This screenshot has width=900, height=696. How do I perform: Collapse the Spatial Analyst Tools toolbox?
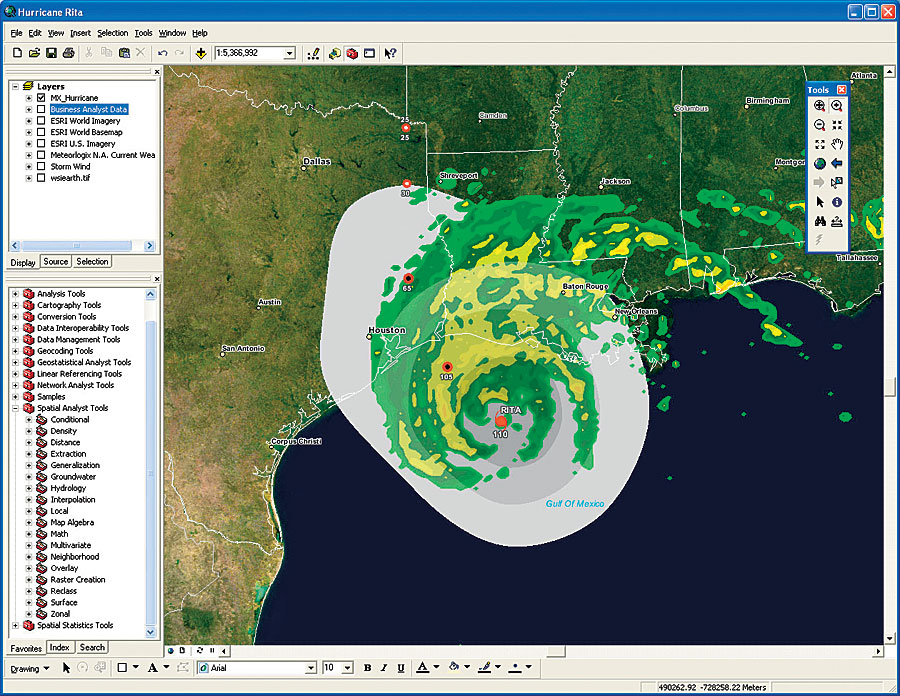point(15,408)
